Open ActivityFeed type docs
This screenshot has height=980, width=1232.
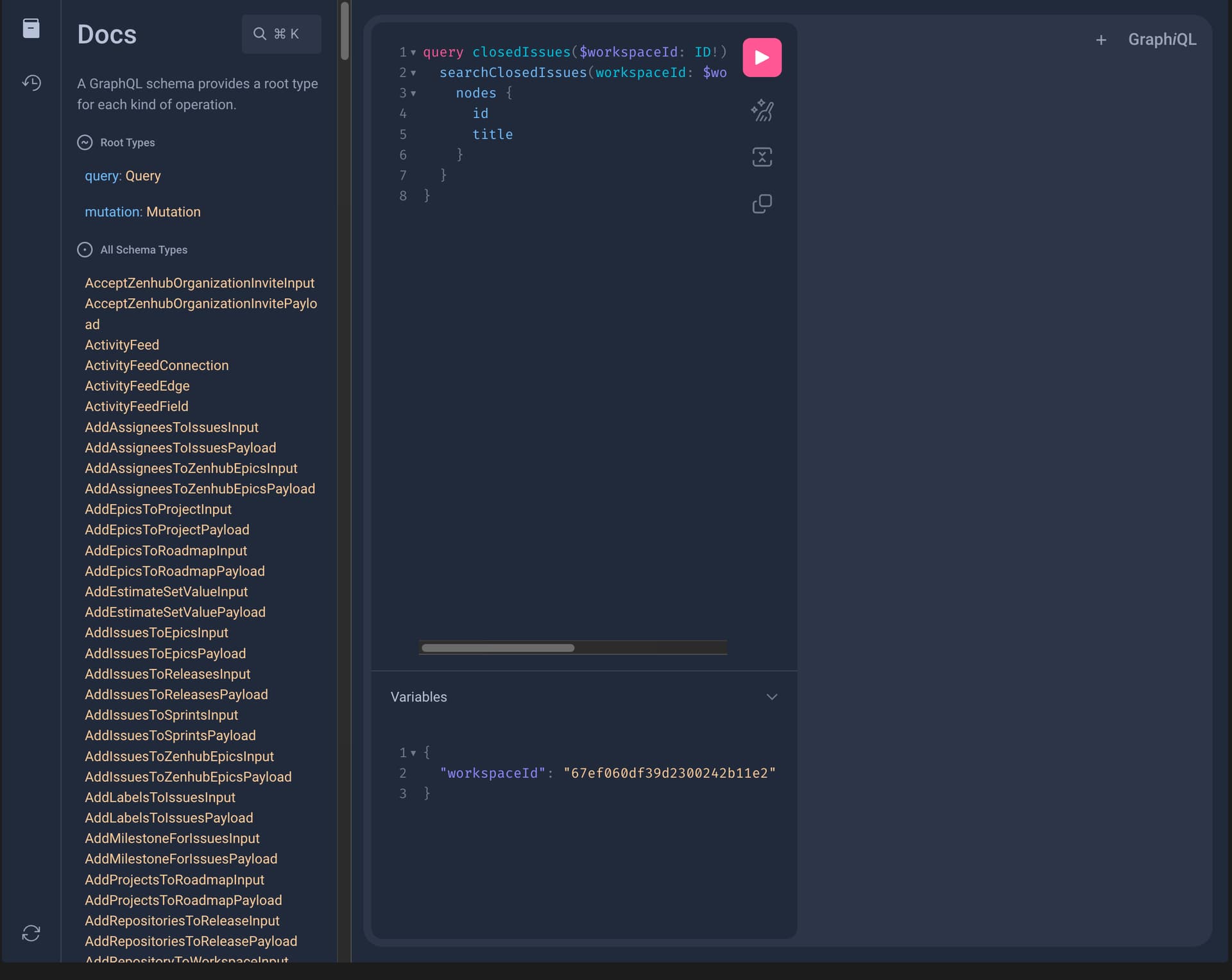(122, 345)
